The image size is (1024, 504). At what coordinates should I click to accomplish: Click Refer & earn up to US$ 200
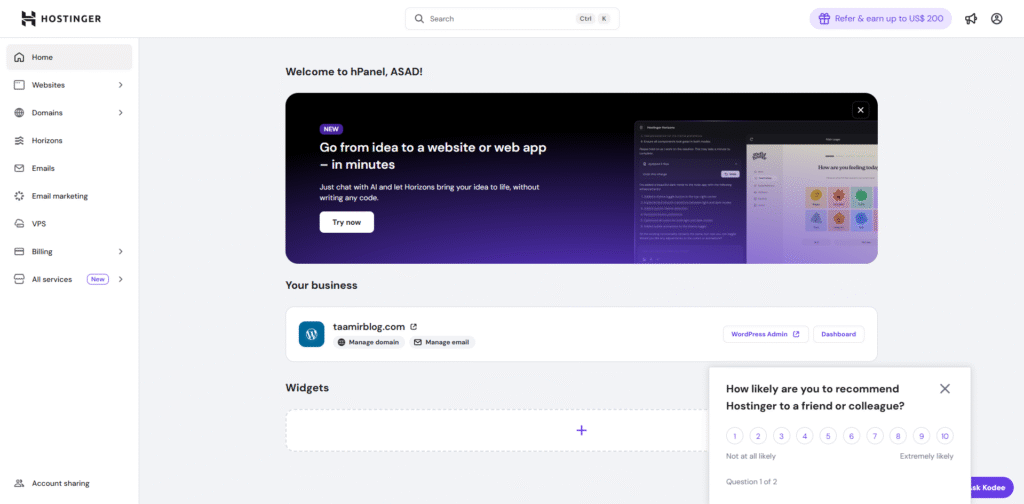point(880,19)
